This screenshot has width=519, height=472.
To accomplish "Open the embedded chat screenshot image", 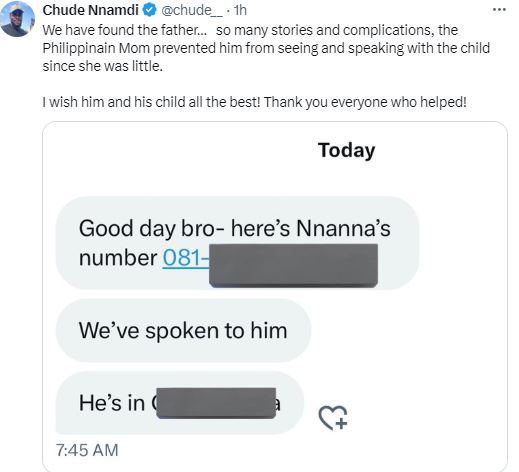I will click(x=275, y=297).
